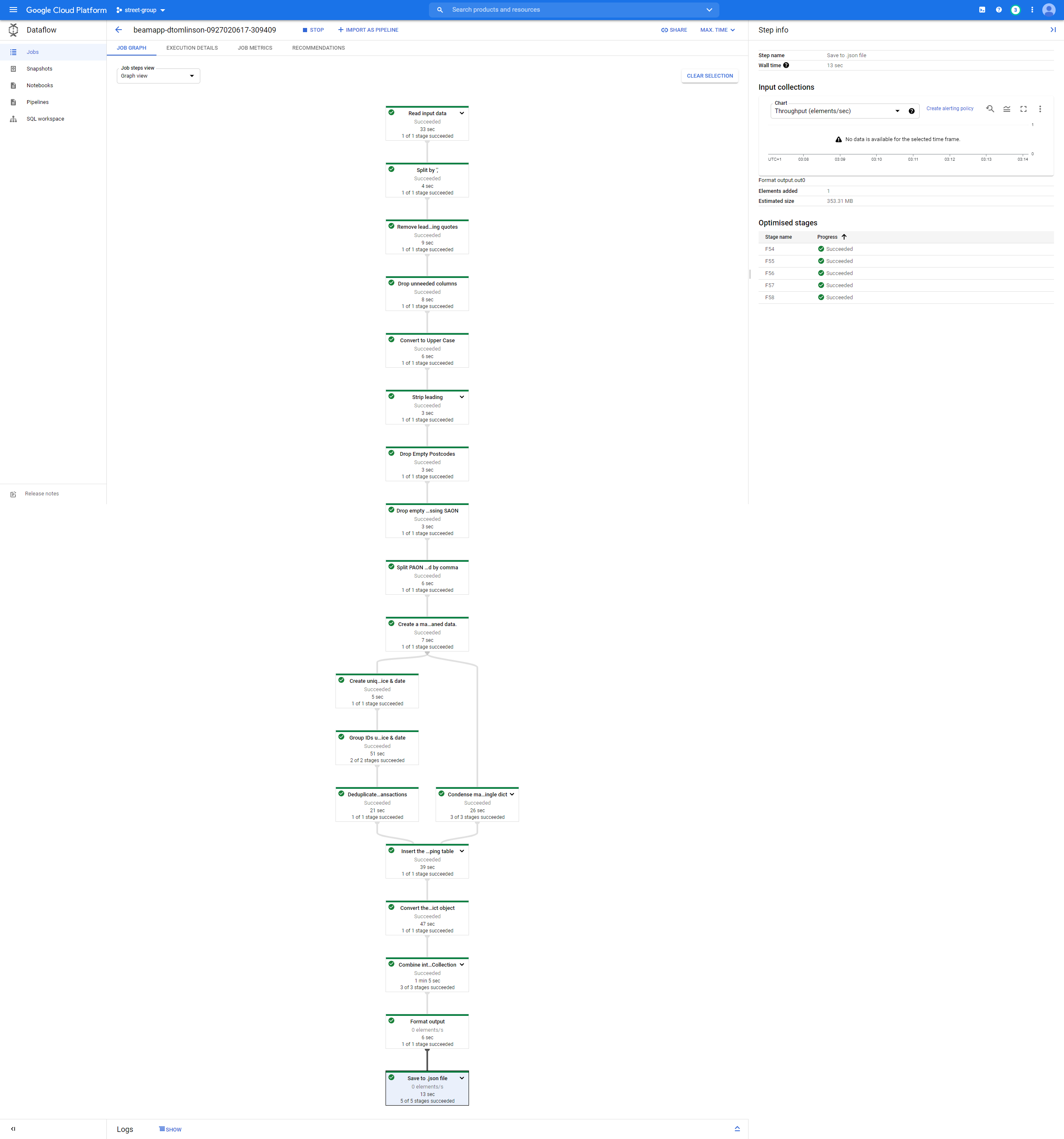Sort stages by Progress column arrow
The height and width of the screenshot is (1139, 1064).
tap(844, 237)
